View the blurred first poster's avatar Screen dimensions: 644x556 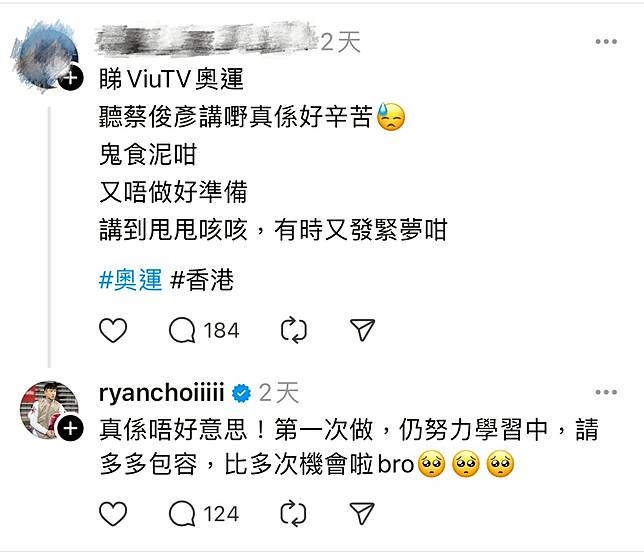point(44,55)
